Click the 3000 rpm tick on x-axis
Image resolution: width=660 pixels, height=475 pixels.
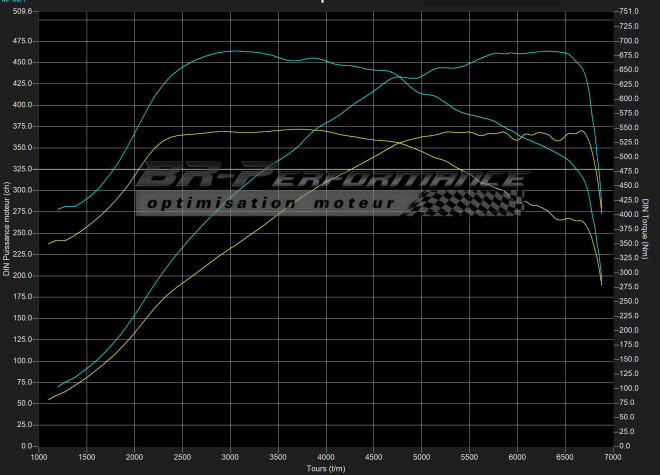(231, 456)
